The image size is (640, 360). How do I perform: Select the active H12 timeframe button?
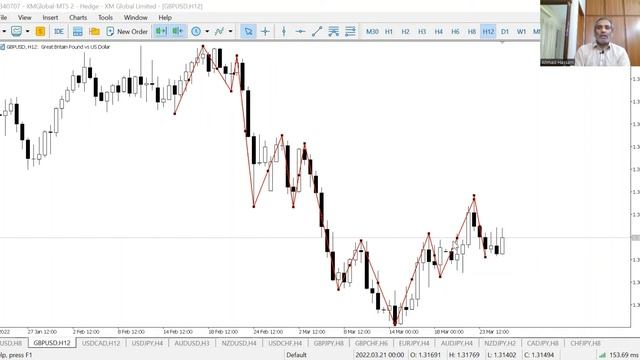click(489, 31)
